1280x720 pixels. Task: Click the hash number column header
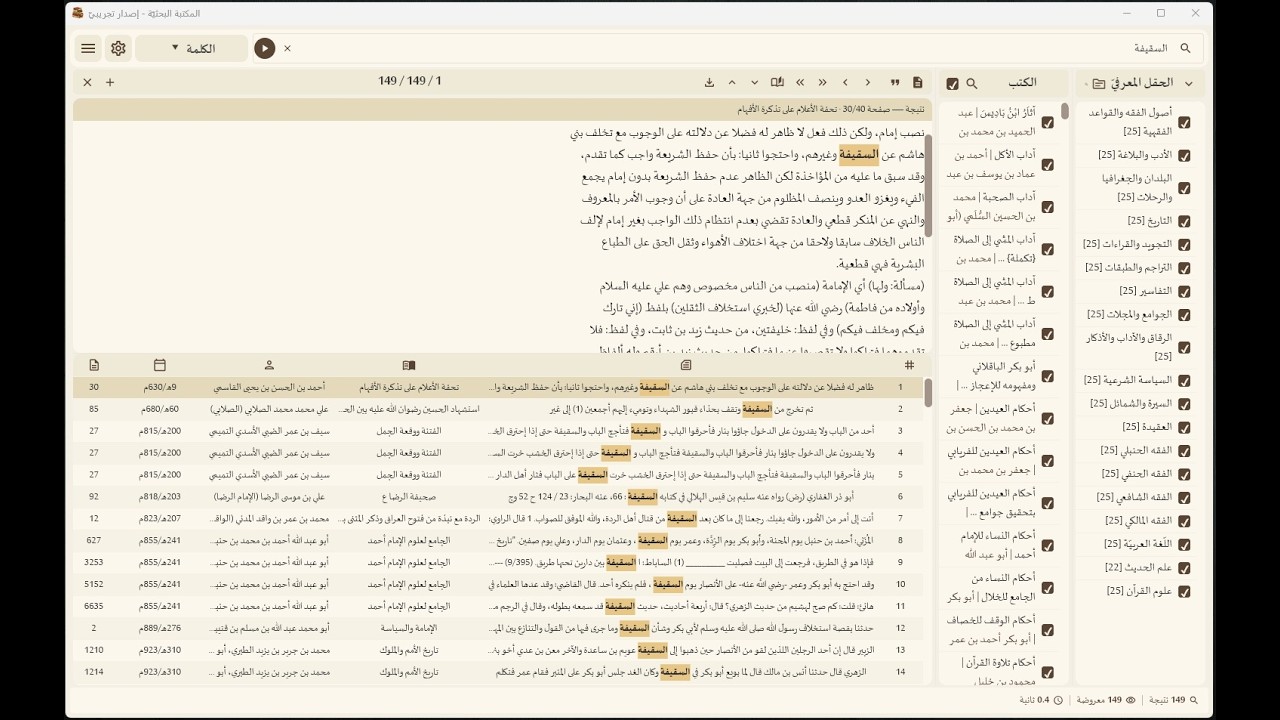coord(909,365)
